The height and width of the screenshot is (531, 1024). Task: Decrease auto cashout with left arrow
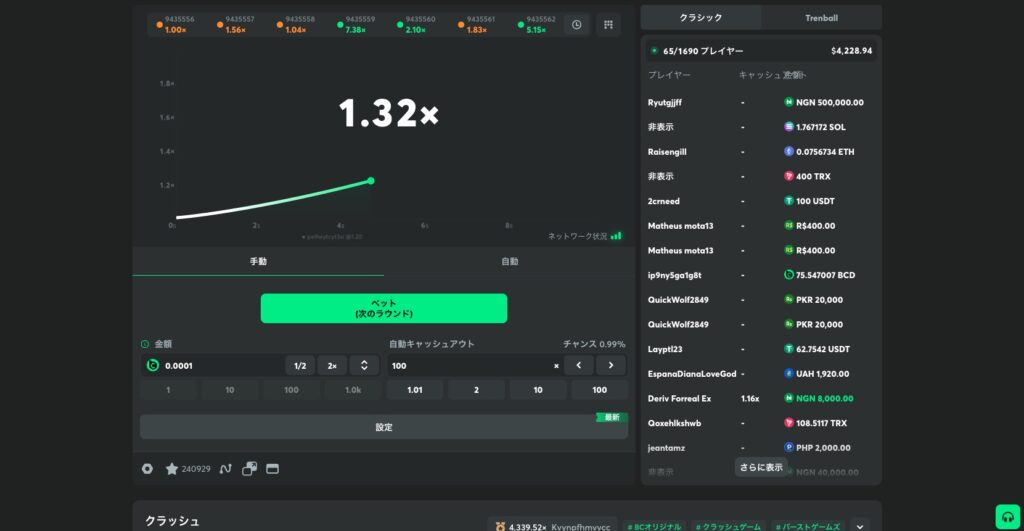pos(579,366)
